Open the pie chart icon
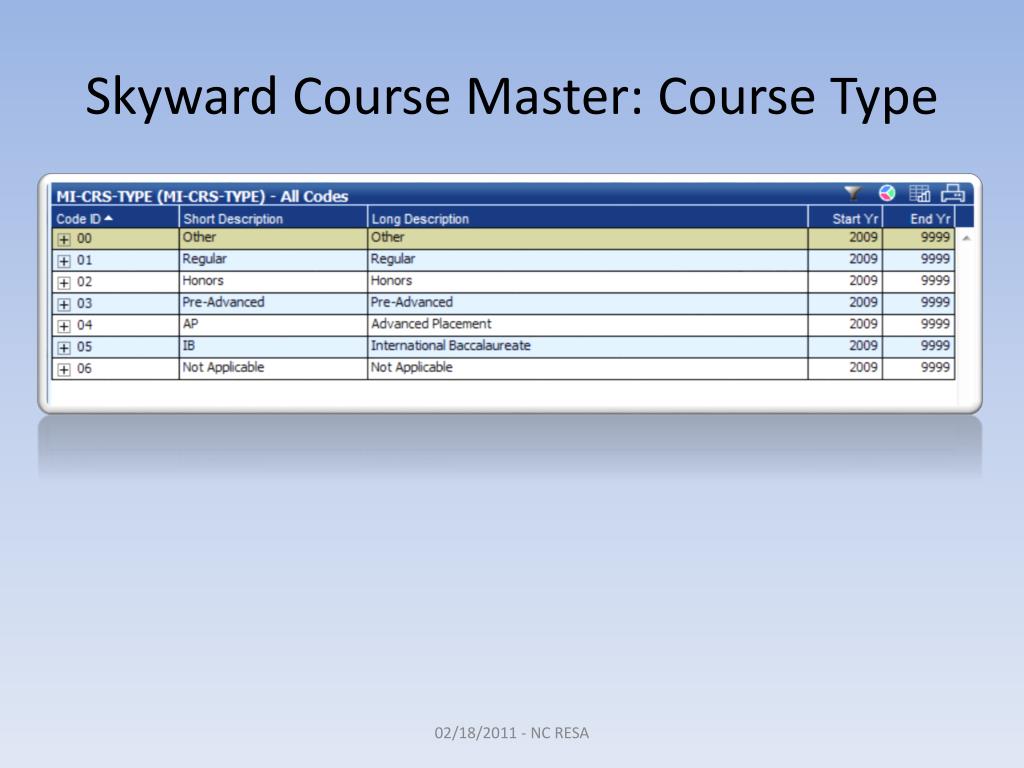Viewport: 1024px width, 768px height. (x=887, y=193)
